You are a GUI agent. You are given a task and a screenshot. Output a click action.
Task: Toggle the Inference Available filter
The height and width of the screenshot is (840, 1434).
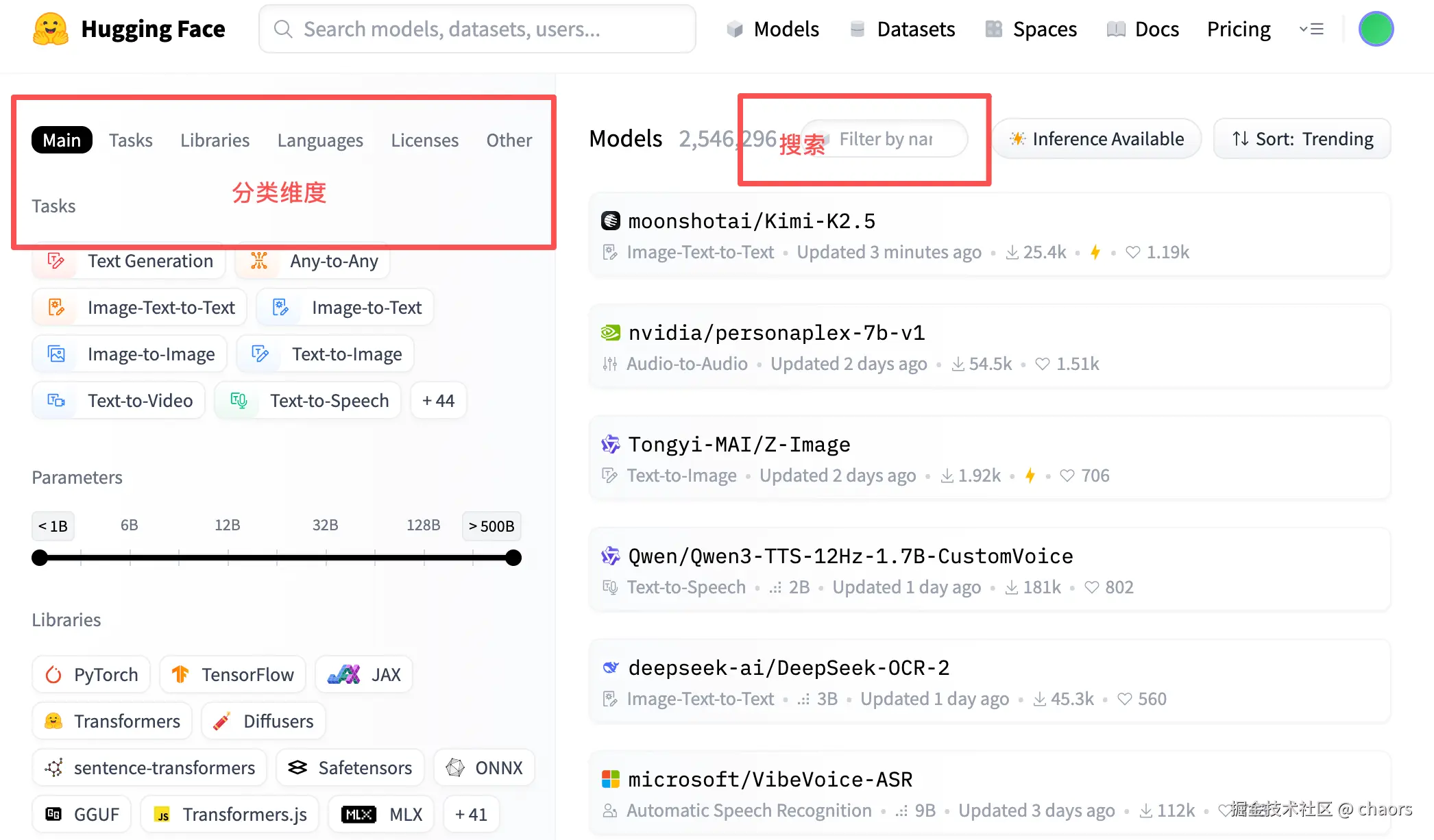pyautogui.click(x=1097, y=139)
